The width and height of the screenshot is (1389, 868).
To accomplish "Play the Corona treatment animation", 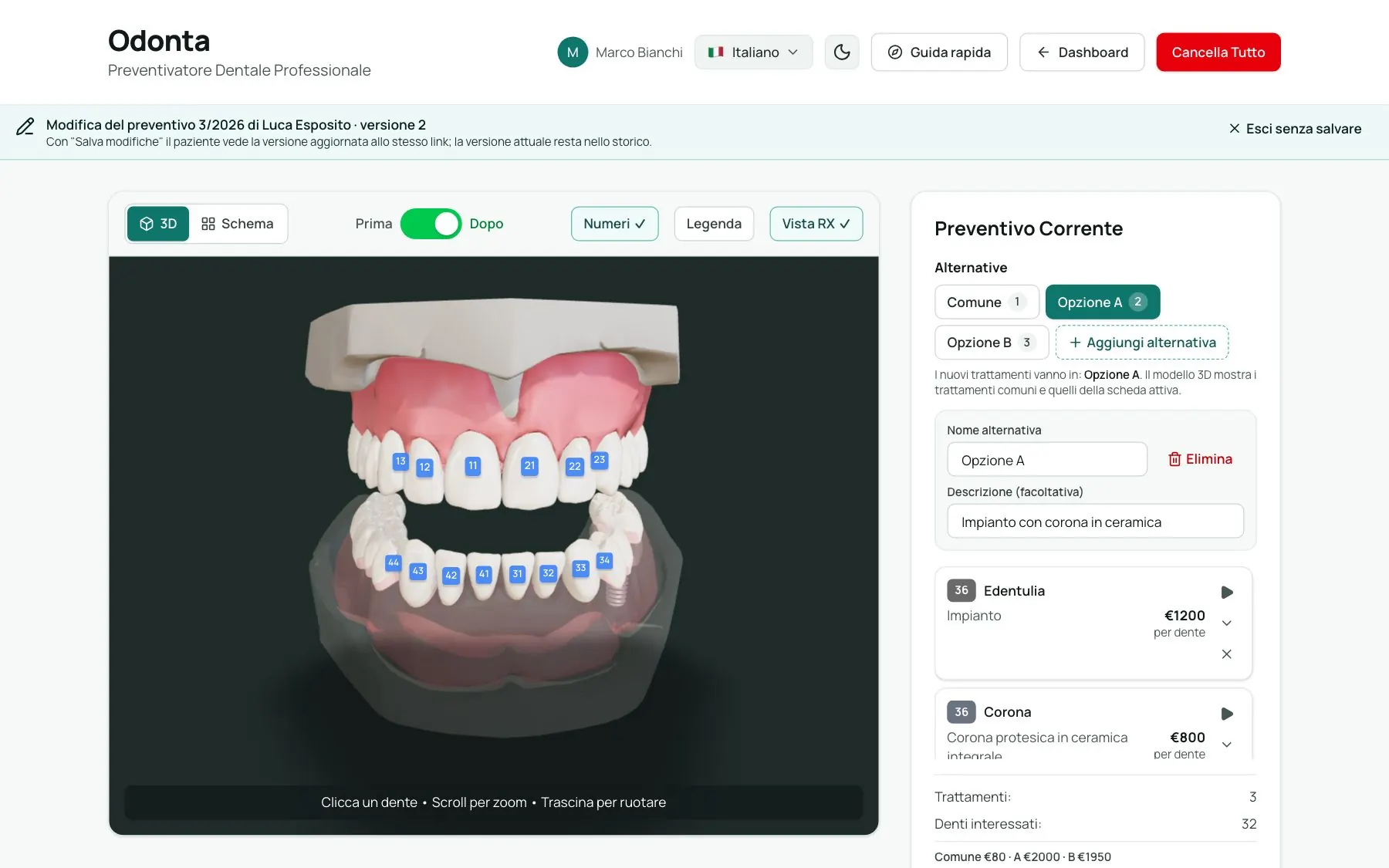I will click(1227, 714).
